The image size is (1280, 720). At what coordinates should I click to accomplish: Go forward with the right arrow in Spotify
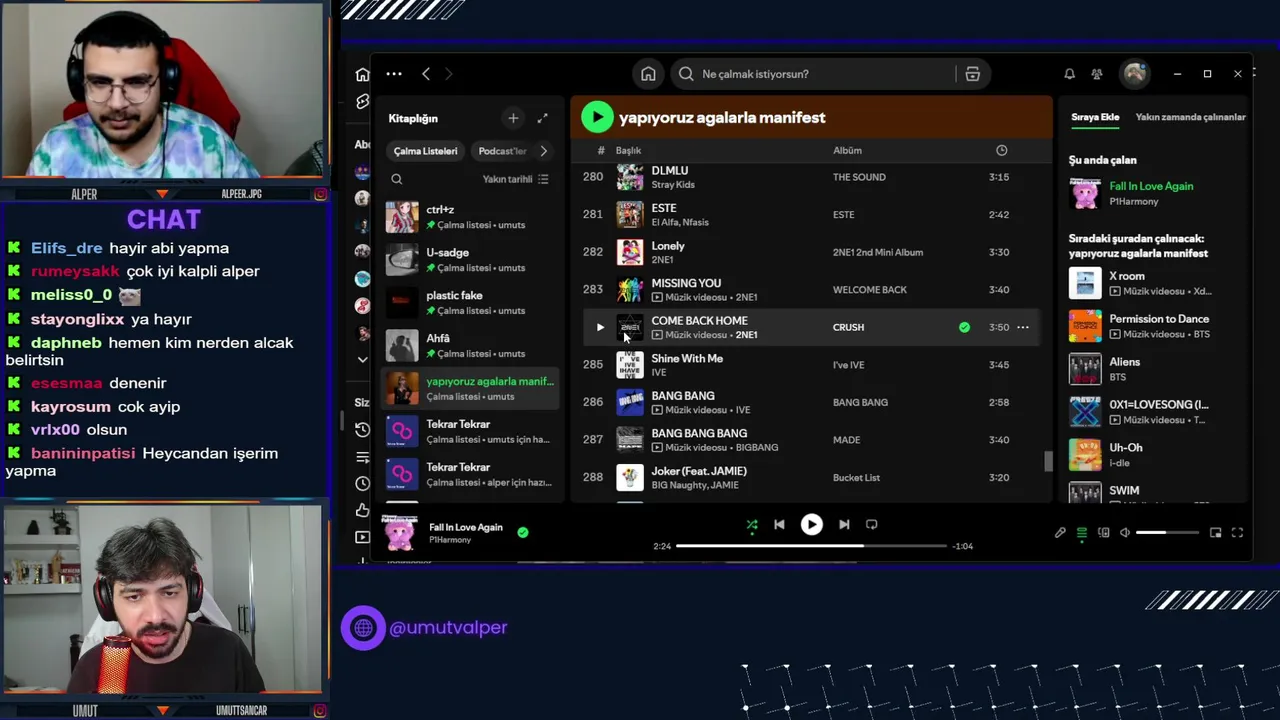pos(448,74)
